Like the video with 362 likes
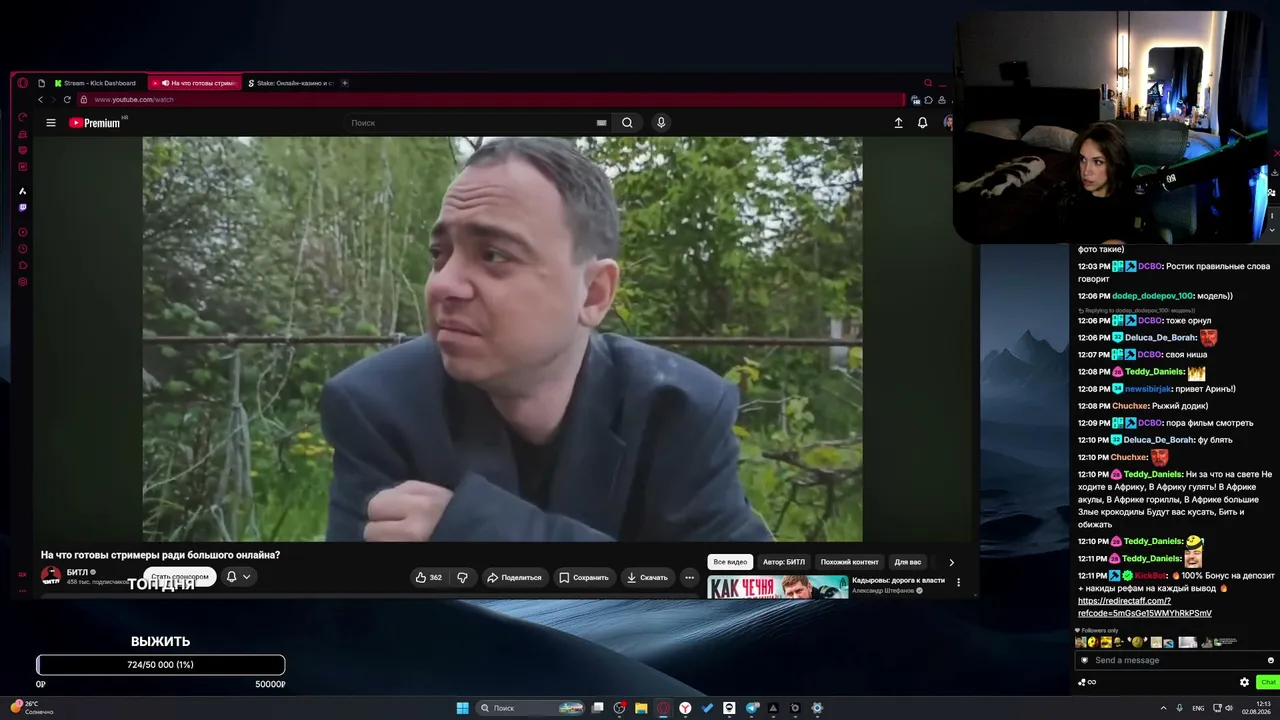1280x720 pixels. (428, 577)
